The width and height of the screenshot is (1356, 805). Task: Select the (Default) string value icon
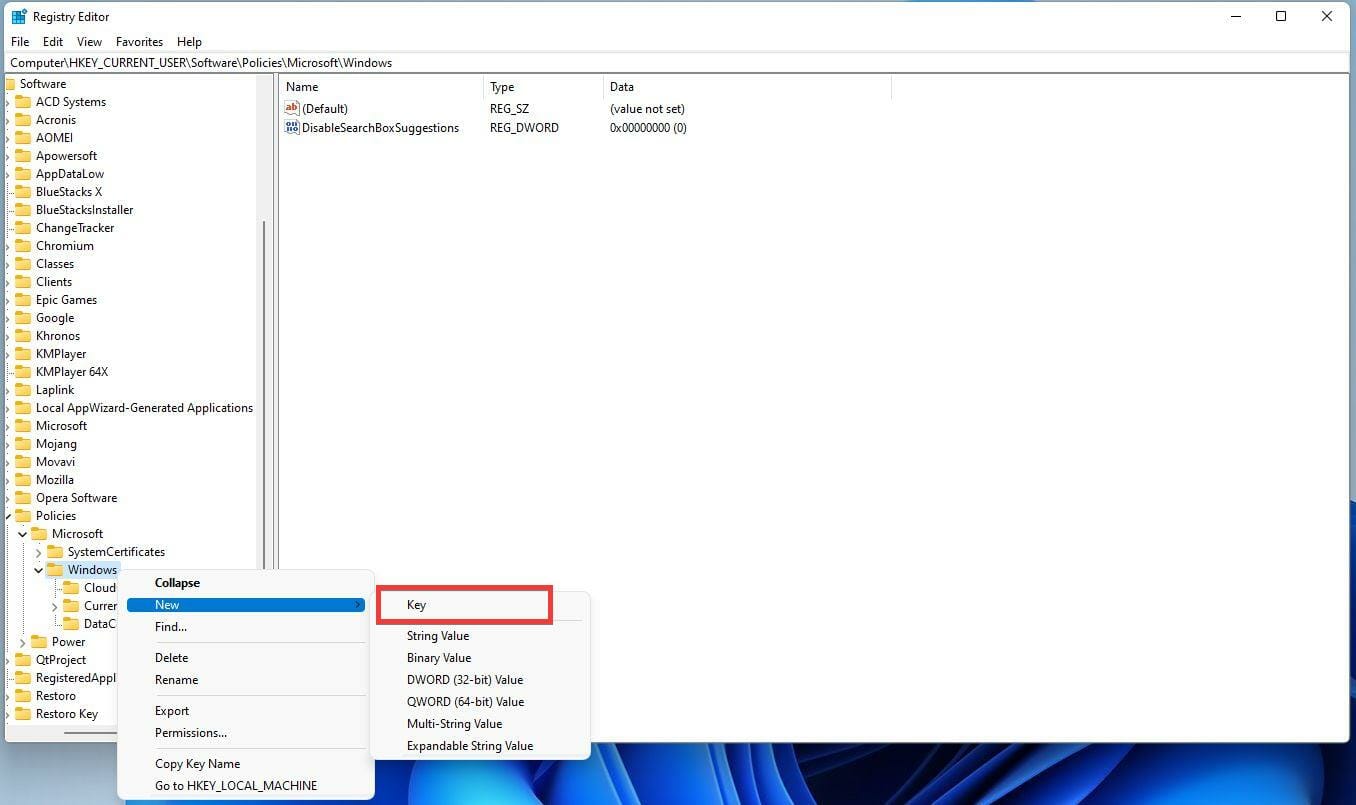291,108
